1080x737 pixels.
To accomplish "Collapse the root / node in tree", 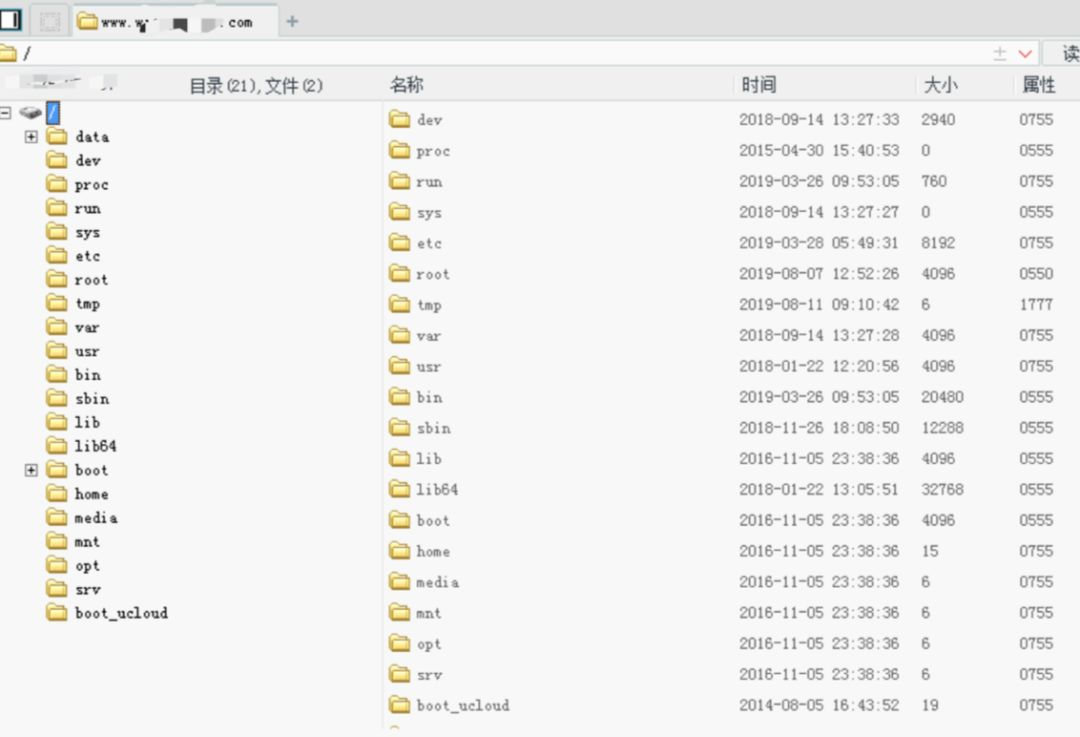I will pos(6,112).
